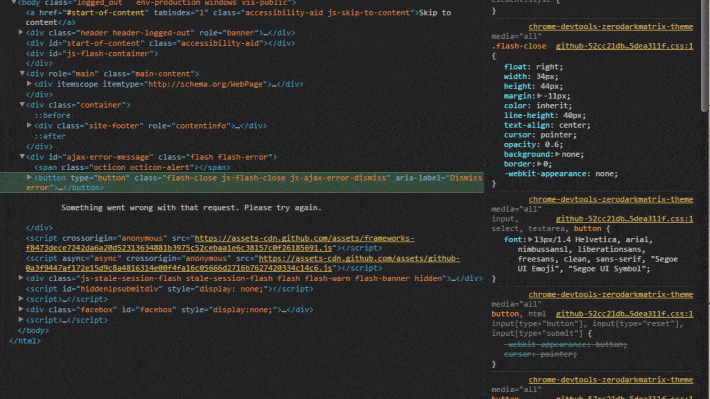The width and height of the screenshot is (710, 399).
Task: Click the struck-through "-webkit-appearance: button" declaration
Action: pyautogui.click(x=566, y=345)
